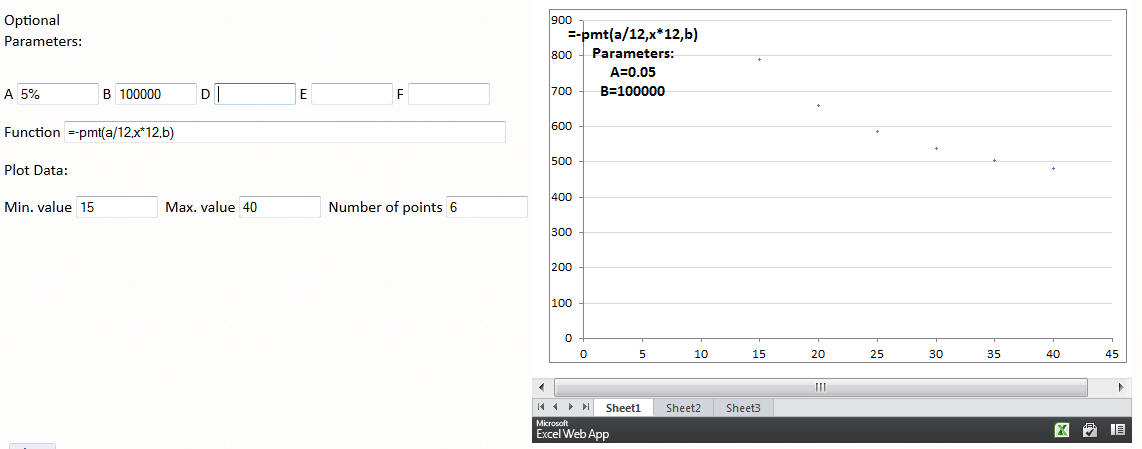Focus the parameter B field with 100000
This screenshot has width=1142, height=449.
(x=155, y=94)
